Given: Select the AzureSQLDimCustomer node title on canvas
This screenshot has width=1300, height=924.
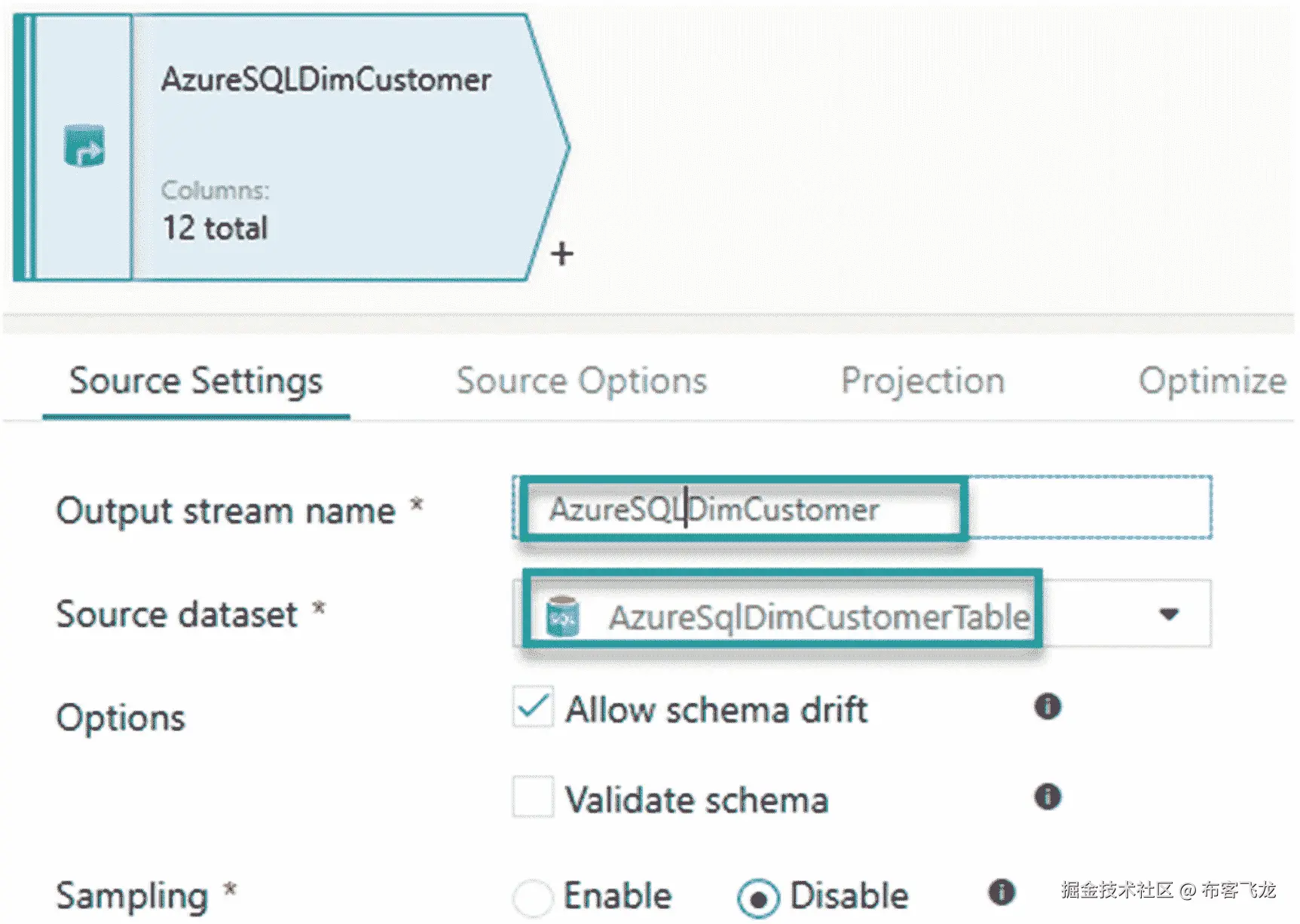Looking at the screenshot, I should pos(326,79).
